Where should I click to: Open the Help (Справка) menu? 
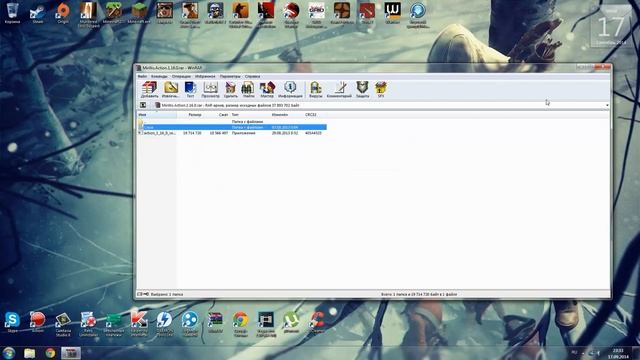252,76
